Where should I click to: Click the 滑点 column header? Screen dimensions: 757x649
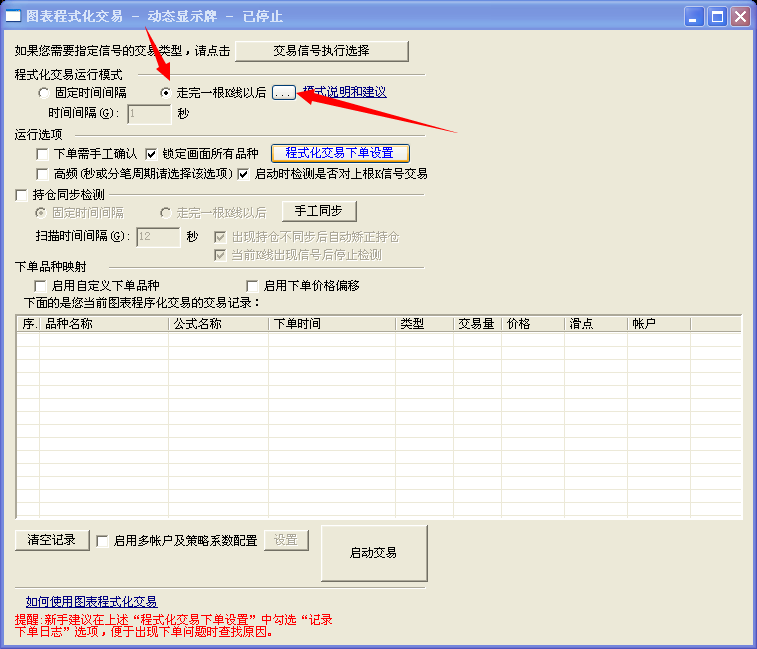pos(596,324)
